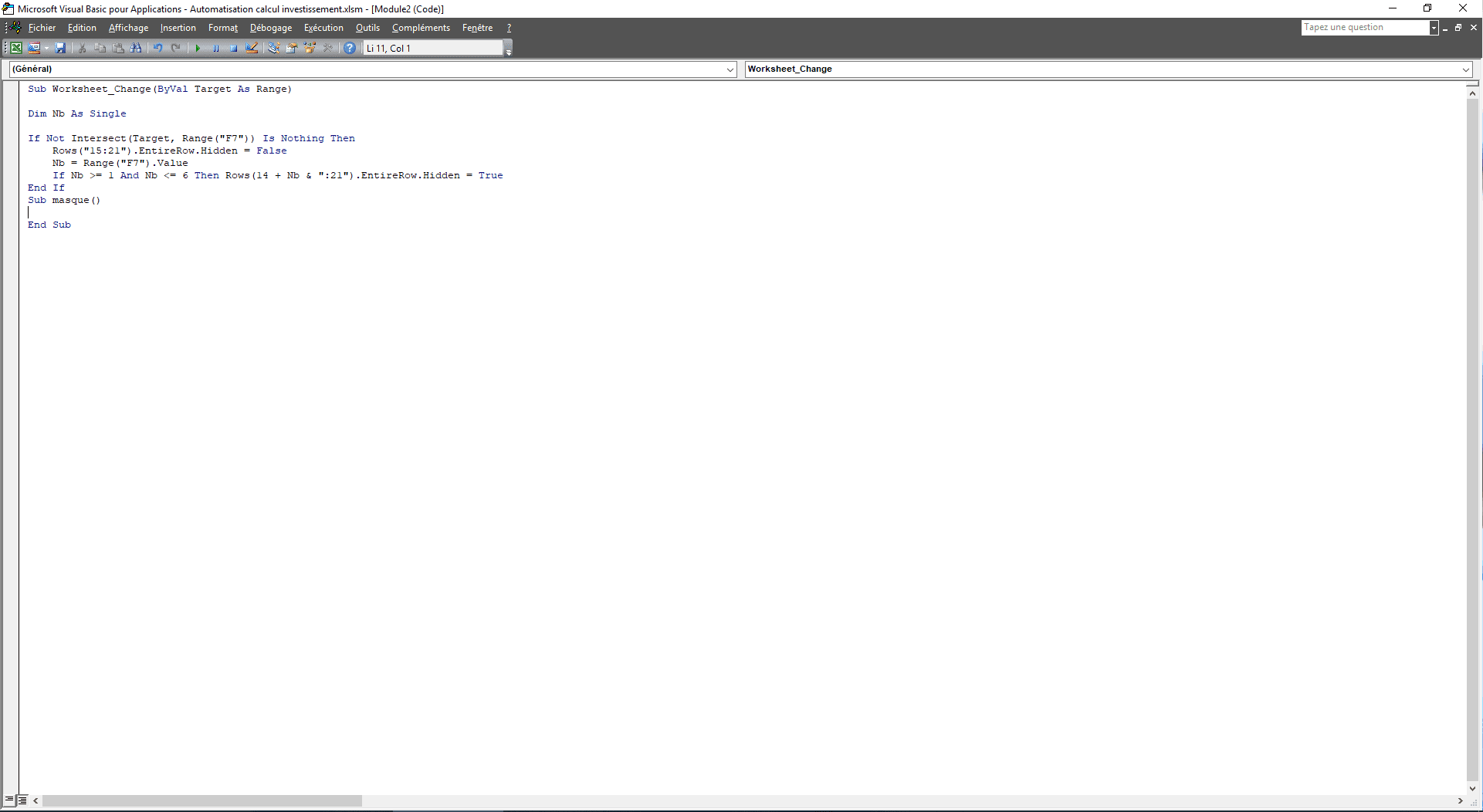The height and width of the screenshot is (812, 1483).
Task: Switch to Full Module View
Action: click(x=22, y=800)
